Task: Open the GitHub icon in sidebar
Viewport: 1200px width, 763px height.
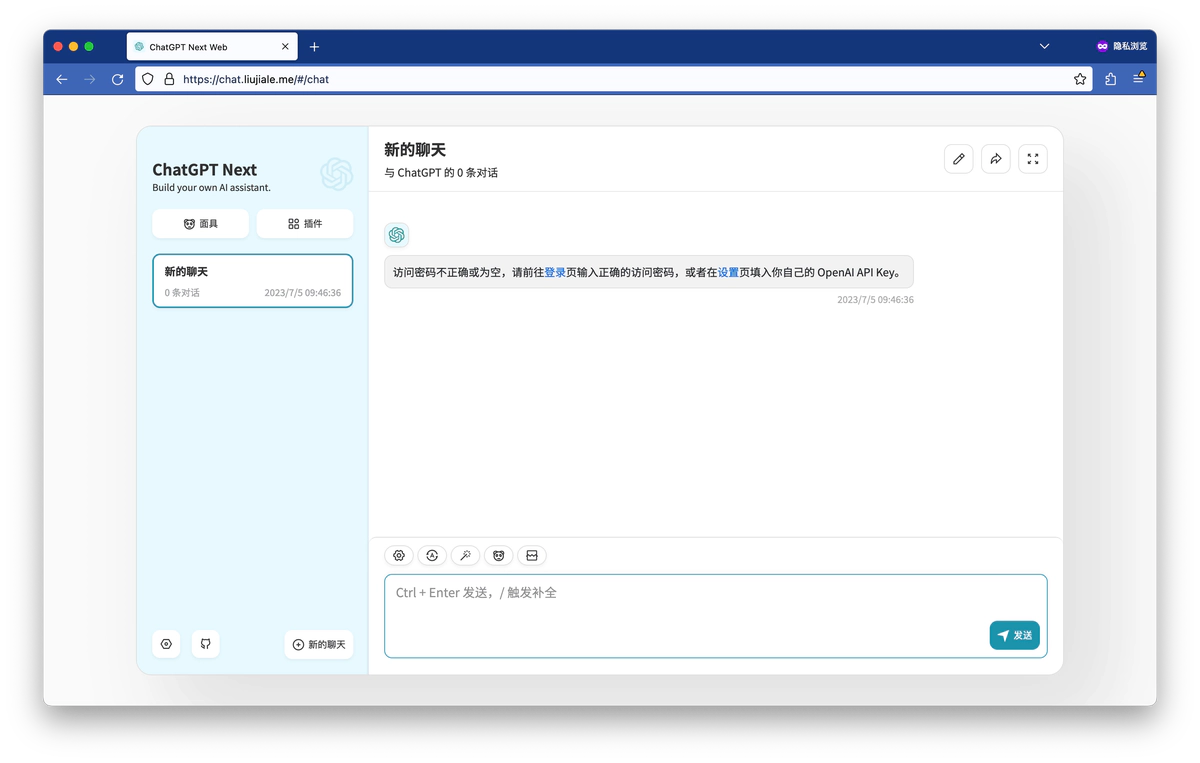Action: pos(205,644)
